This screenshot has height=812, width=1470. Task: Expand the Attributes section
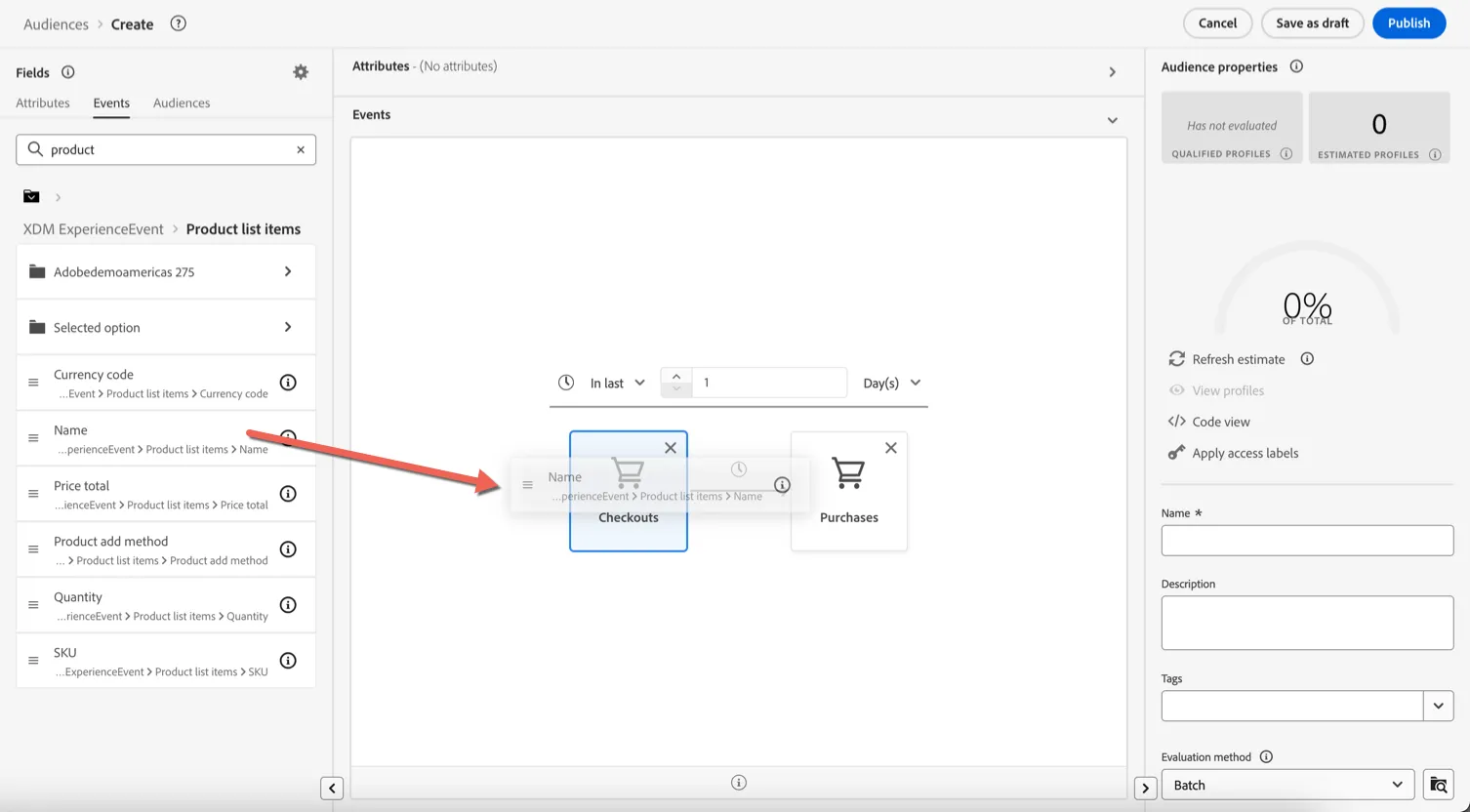pyautogui.click(x=1113, y=72)
